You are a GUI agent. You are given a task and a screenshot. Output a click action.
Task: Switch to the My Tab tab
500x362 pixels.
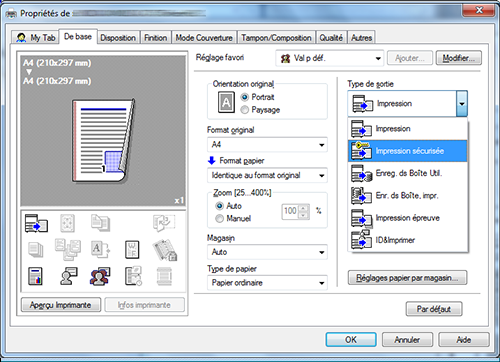[35, 37]
